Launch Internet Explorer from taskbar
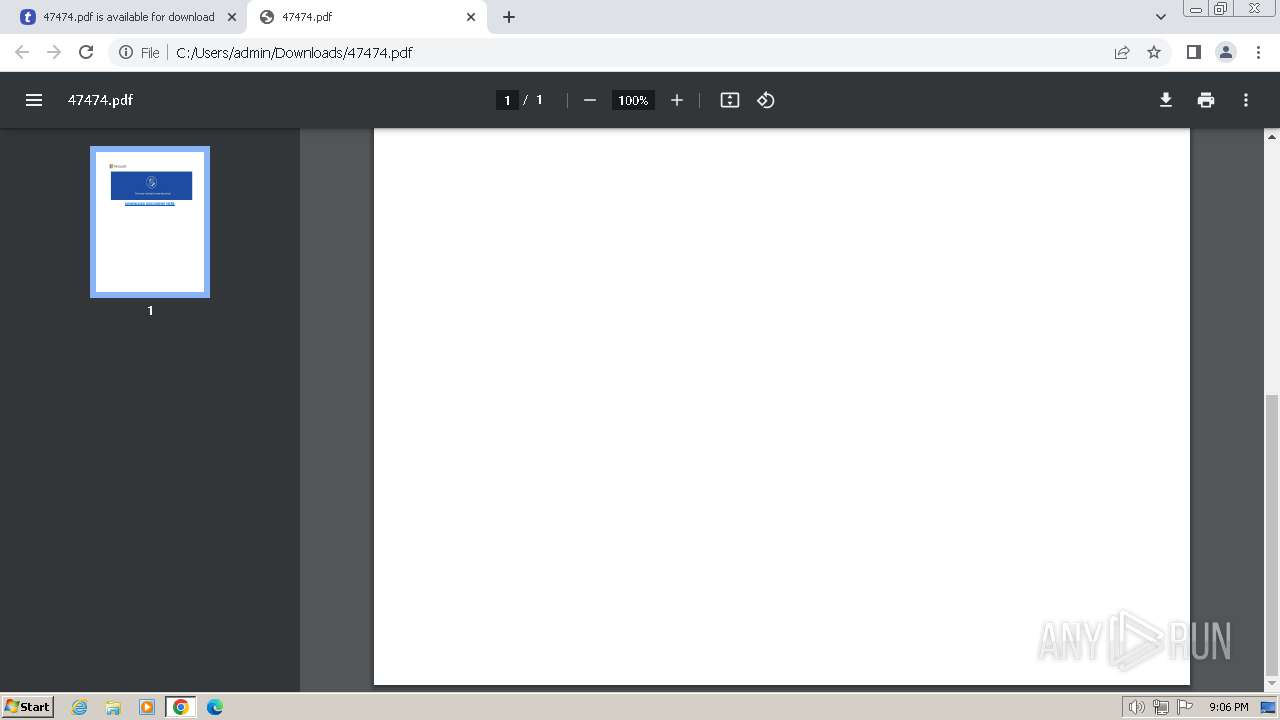1280x720 pixels. coord(80,707)
